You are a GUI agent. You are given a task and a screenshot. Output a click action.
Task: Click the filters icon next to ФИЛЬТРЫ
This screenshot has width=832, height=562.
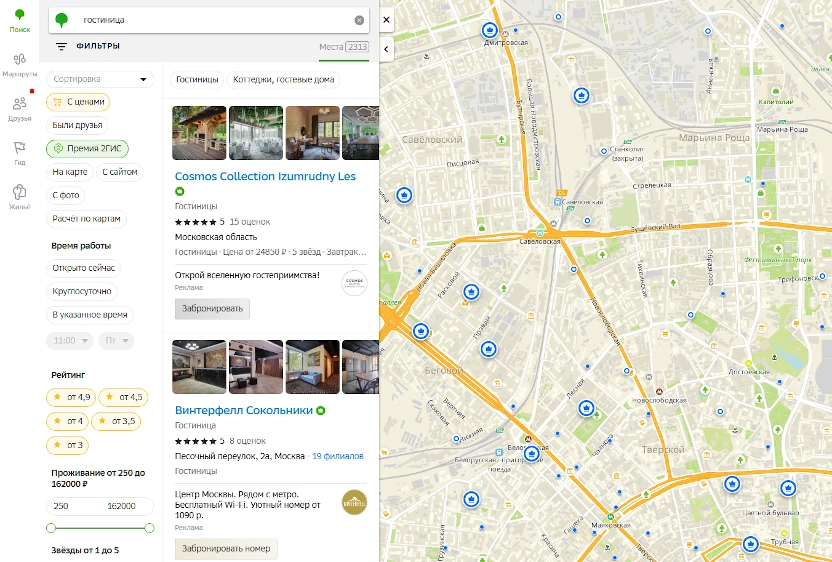61,47
